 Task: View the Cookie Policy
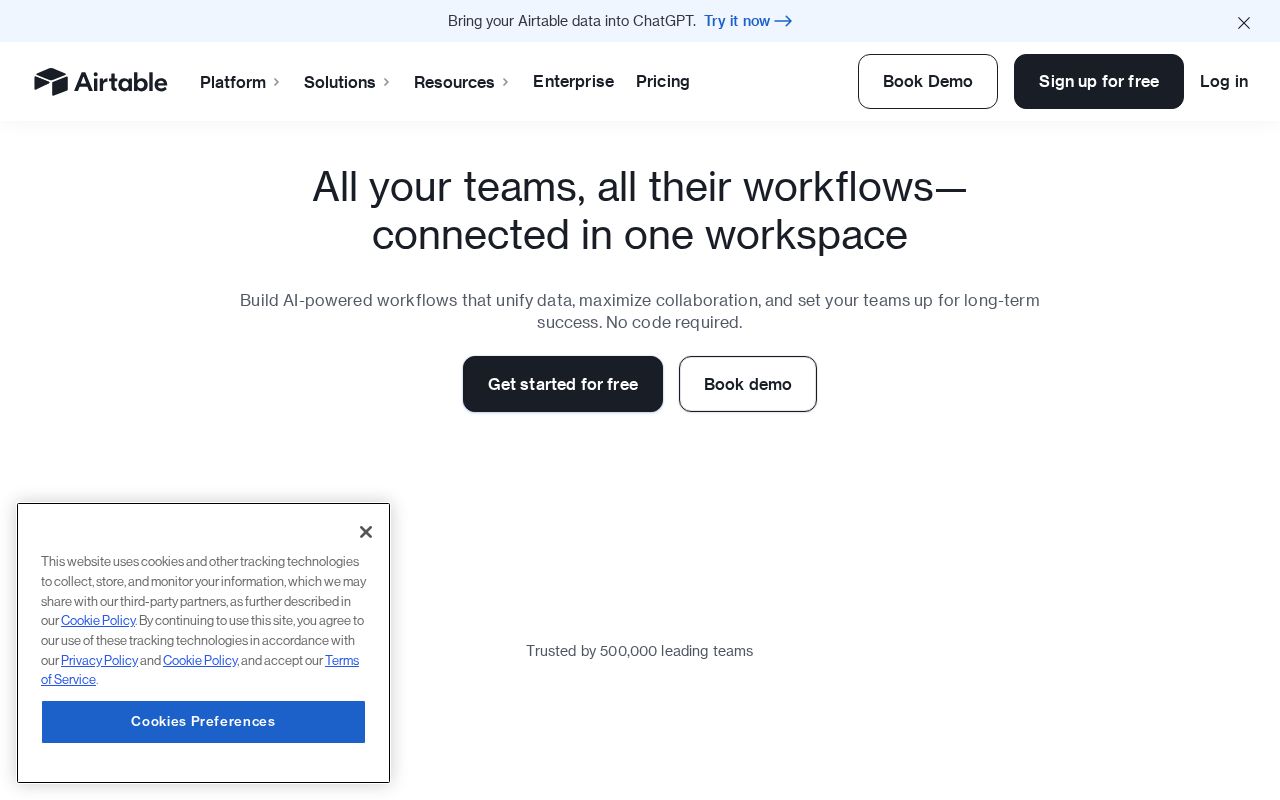point(98,621)
